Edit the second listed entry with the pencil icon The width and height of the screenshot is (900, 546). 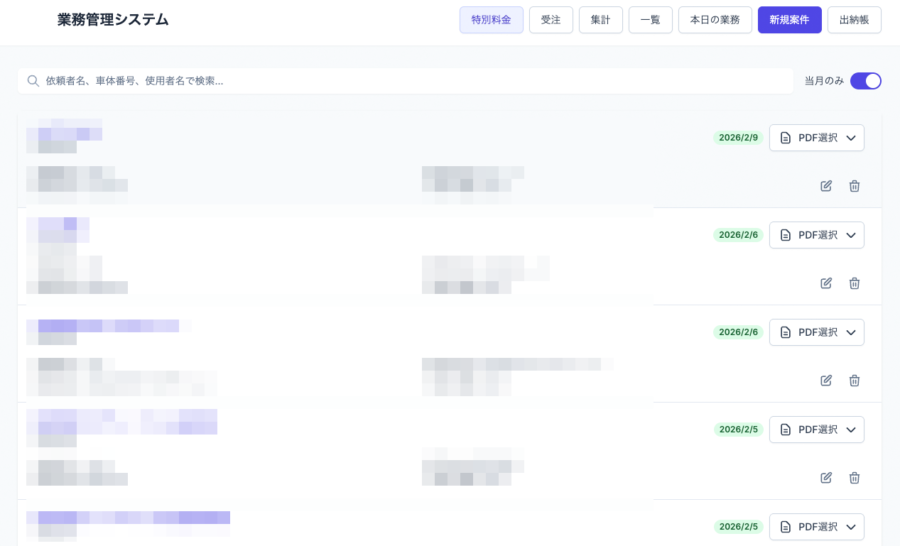pos(826,283)
